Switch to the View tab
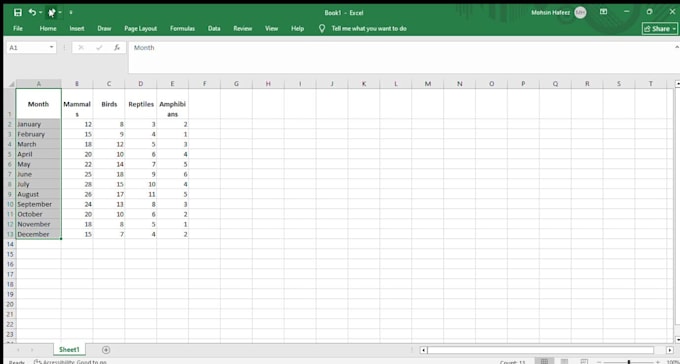The width and height of the screenshot is (680, 364). 271,29
